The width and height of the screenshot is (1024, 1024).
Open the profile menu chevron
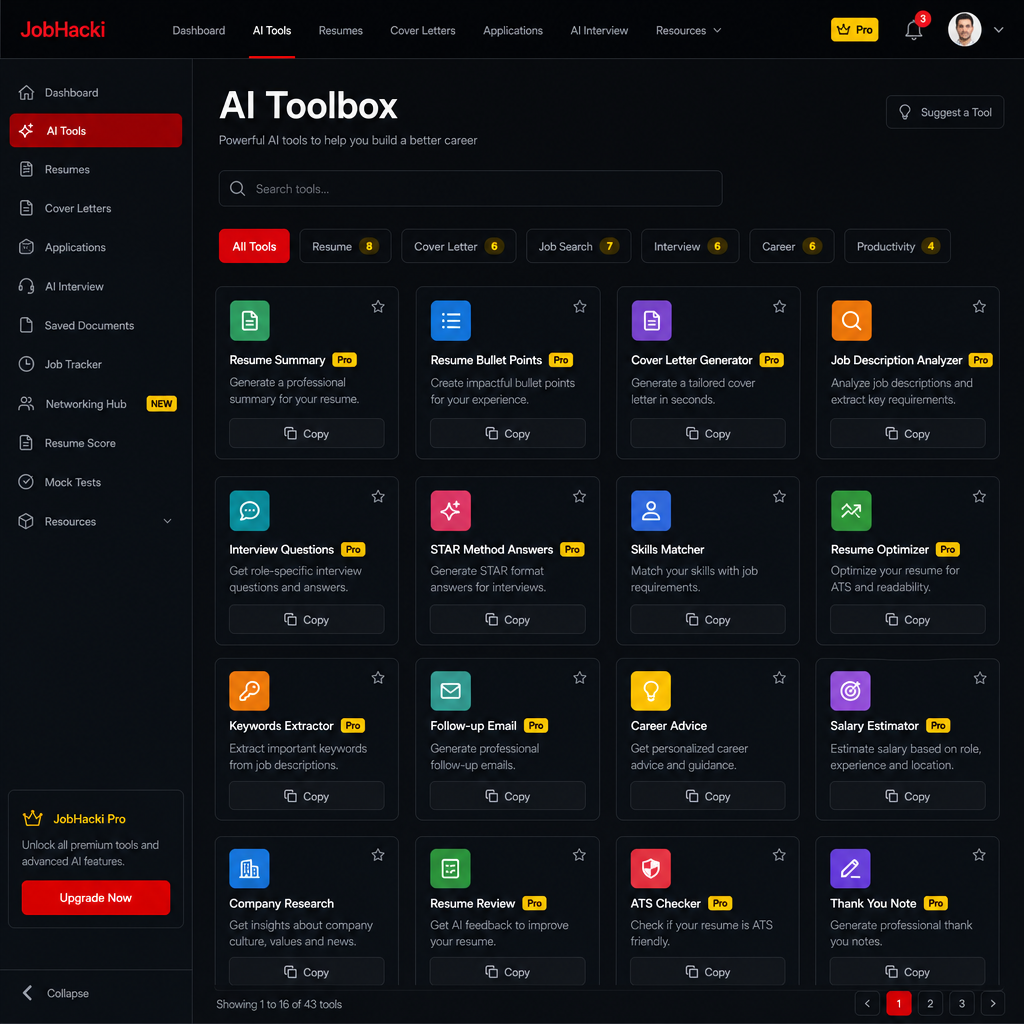pyautogui.click(x=998, y=30)
